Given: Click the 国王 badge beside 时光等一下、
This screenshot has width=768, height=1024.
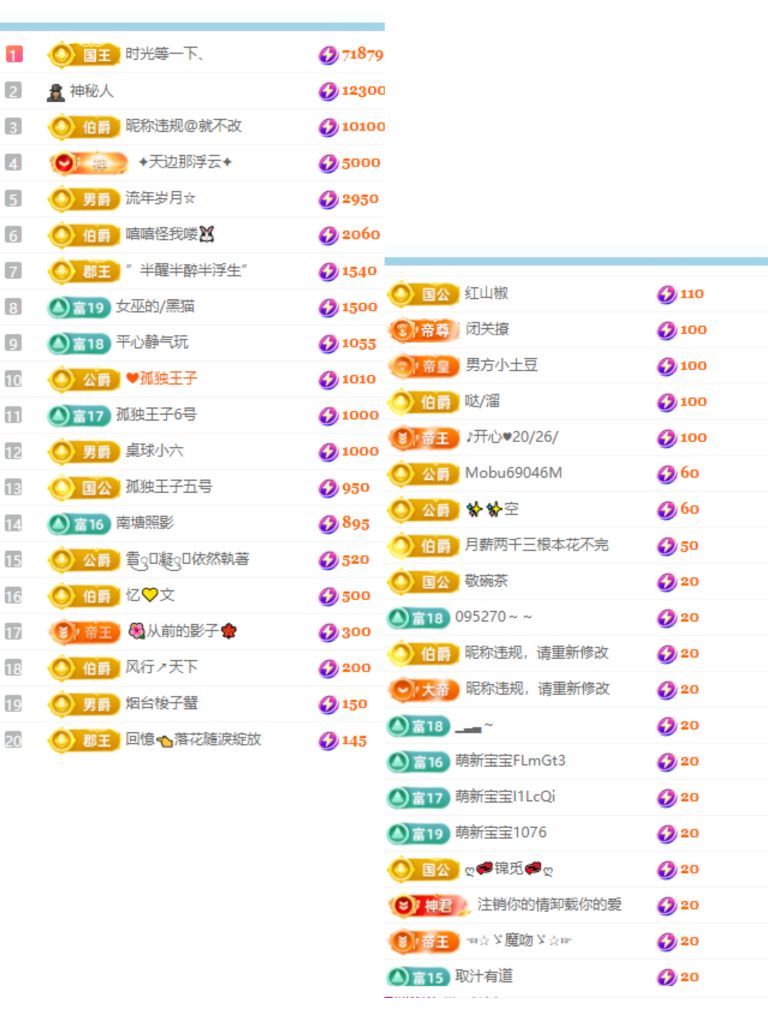Looking at the screenshot, I should (x=84, y=55).
